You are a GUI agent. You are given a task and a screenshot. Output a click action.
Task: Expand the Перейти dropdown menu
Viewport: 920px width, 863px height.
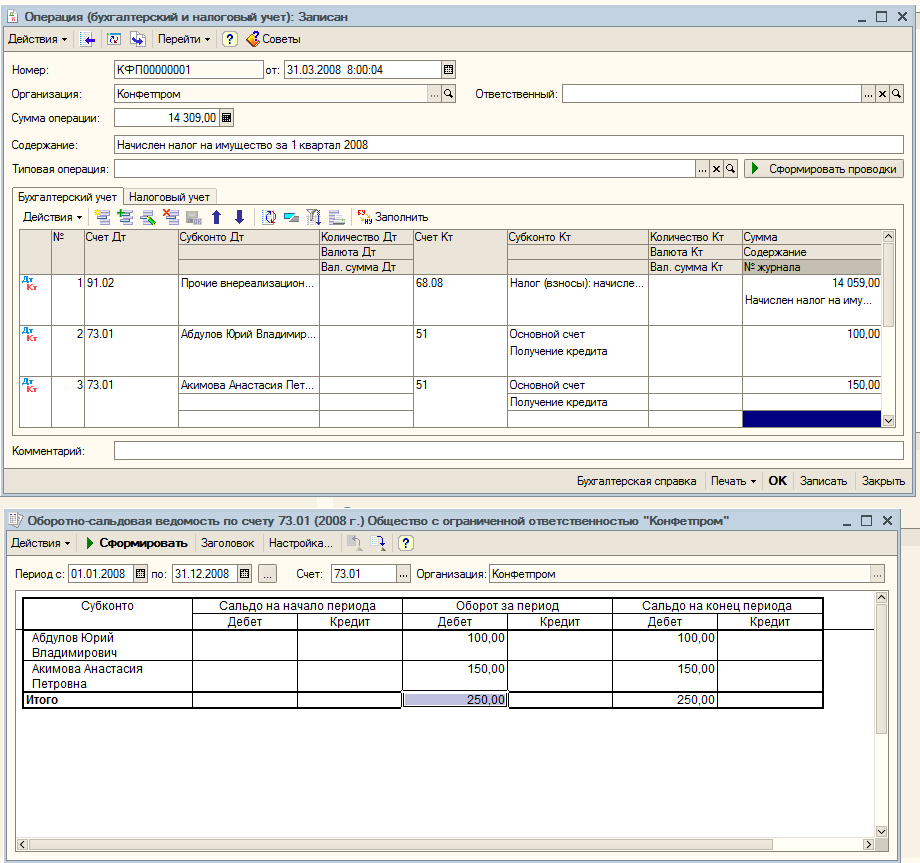click(x=184, y=39)
